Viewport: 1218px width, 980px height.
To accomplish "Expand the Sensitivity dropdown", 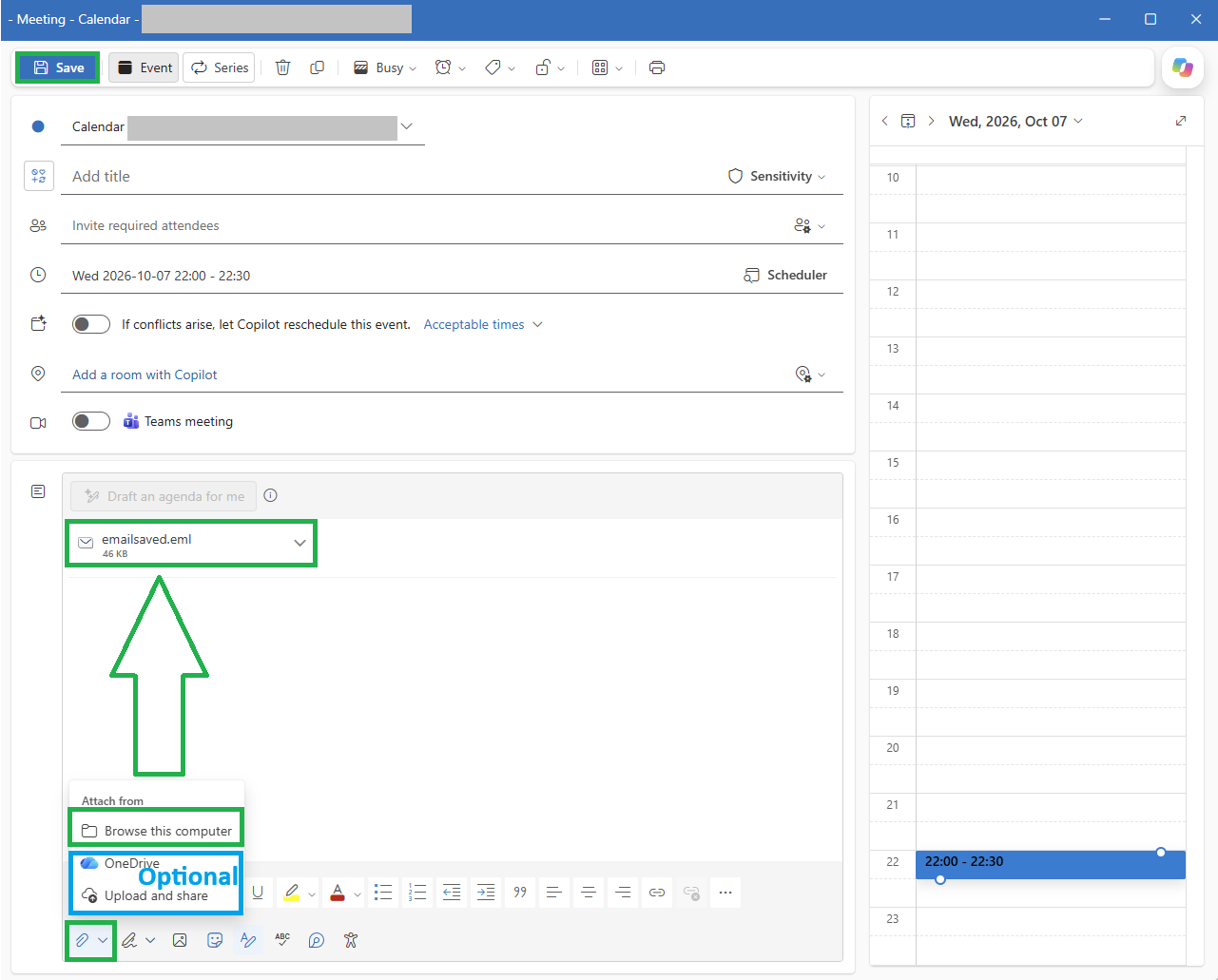I will tap(777, 176).
